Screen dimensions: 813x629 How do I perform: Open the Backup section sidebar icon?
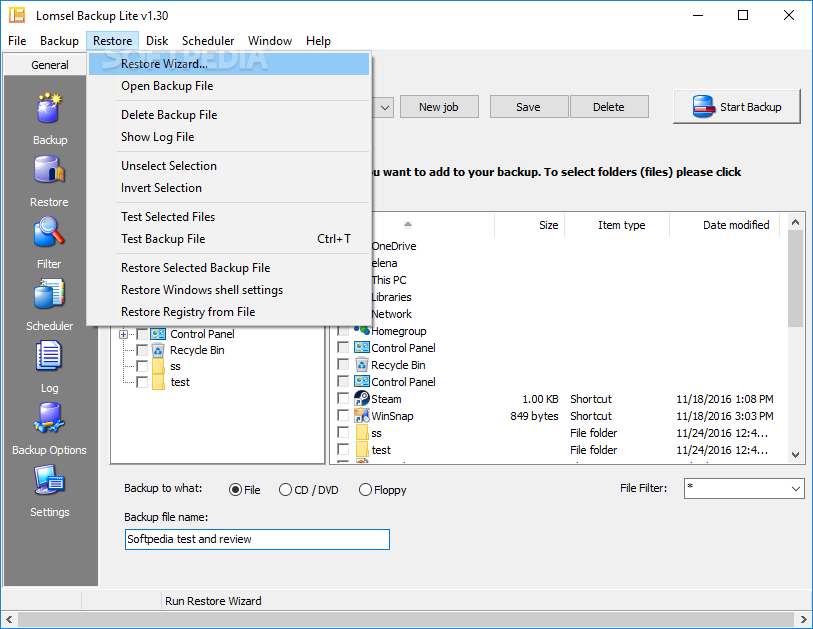coord(49,108)
